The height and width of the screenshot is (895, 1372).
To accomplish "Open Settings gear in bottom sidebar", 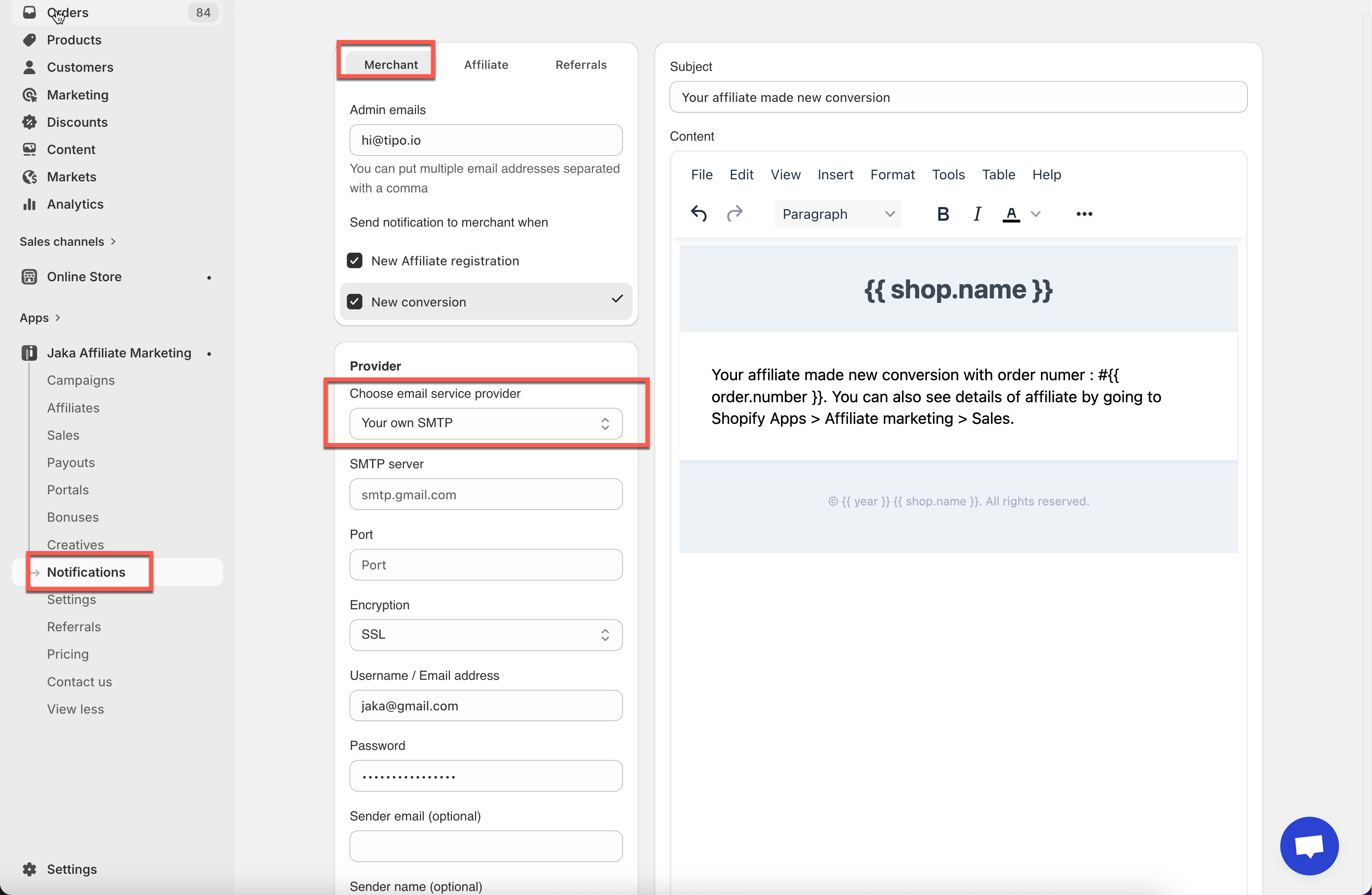I will click(x=29, y=869).
